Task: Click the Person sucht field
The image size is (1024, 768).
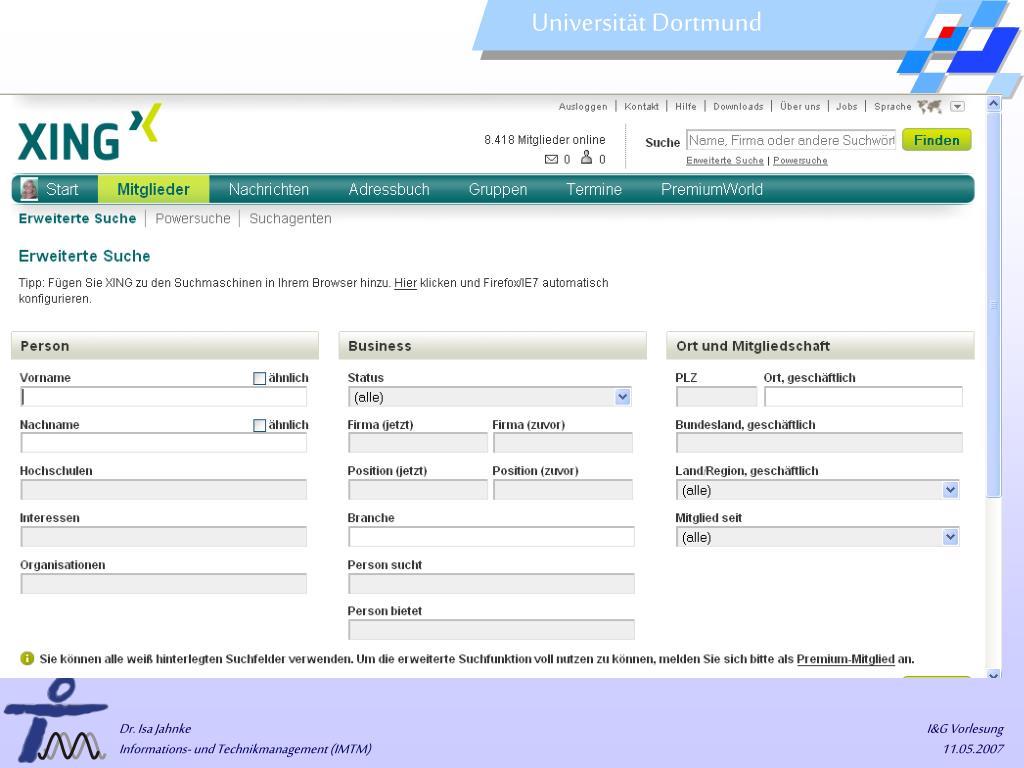Action: tap(491, 584)
